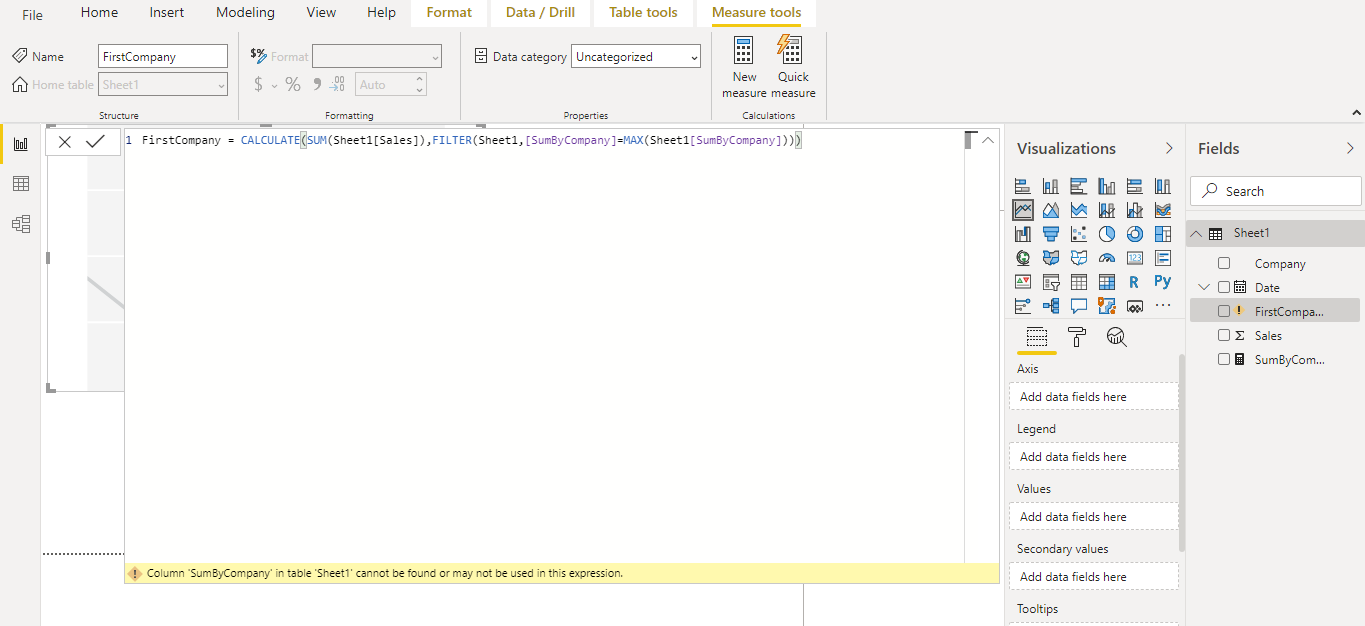Insert a Waterfall chart visual

click(x=1023, y=234)
